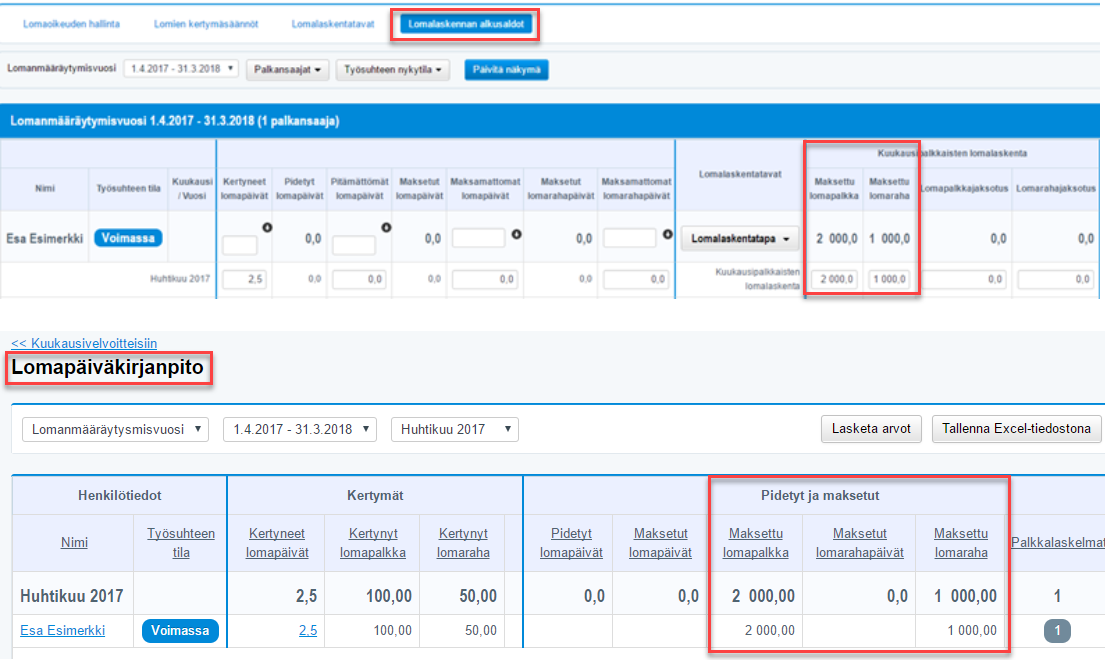Viewport: 1106px width, 660px height.
Task: Follow the Kuukausivelvoitteisiin back link
Action: tap(84, 343)
